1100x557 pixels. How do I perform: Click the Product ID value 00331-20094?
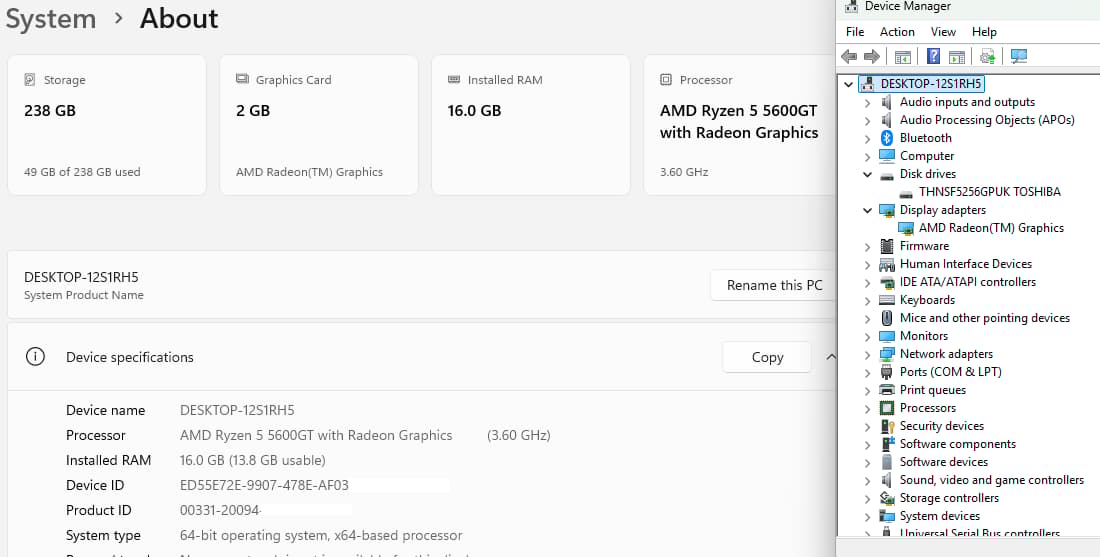point(220,511)
